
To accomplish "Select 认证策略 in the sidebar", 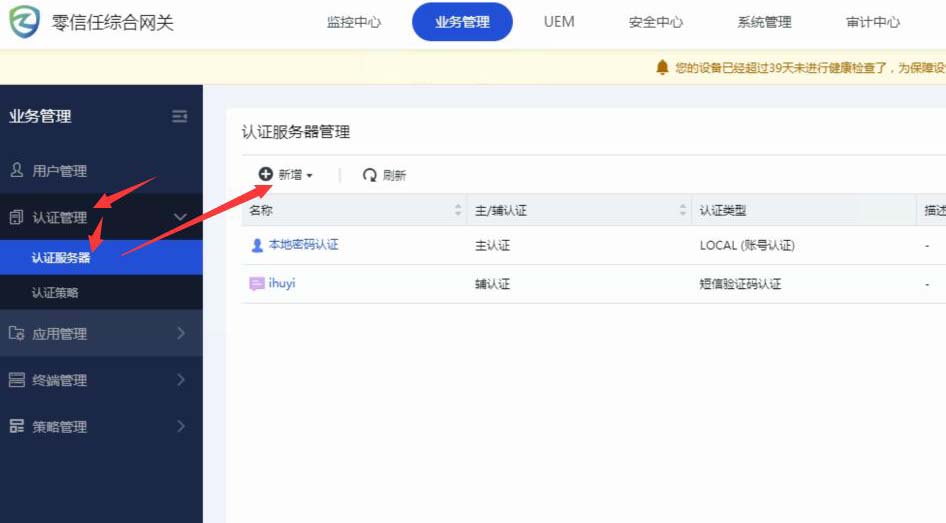I will [55, 293].
